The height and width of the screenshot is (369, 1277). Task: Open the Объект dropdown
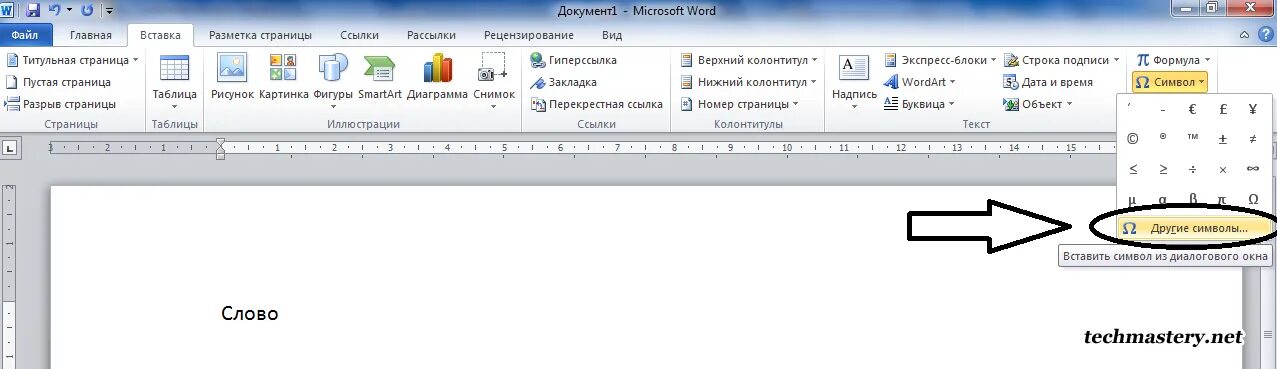click(1038, 104)
